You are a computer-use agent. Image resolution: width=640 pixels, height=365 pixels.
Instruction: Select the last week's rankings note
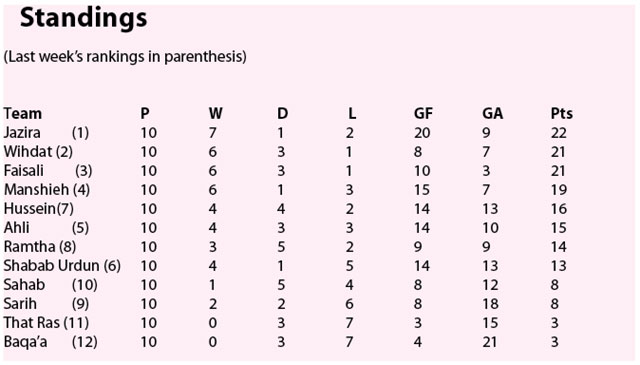pyautogui.click(x=125, y=56)
